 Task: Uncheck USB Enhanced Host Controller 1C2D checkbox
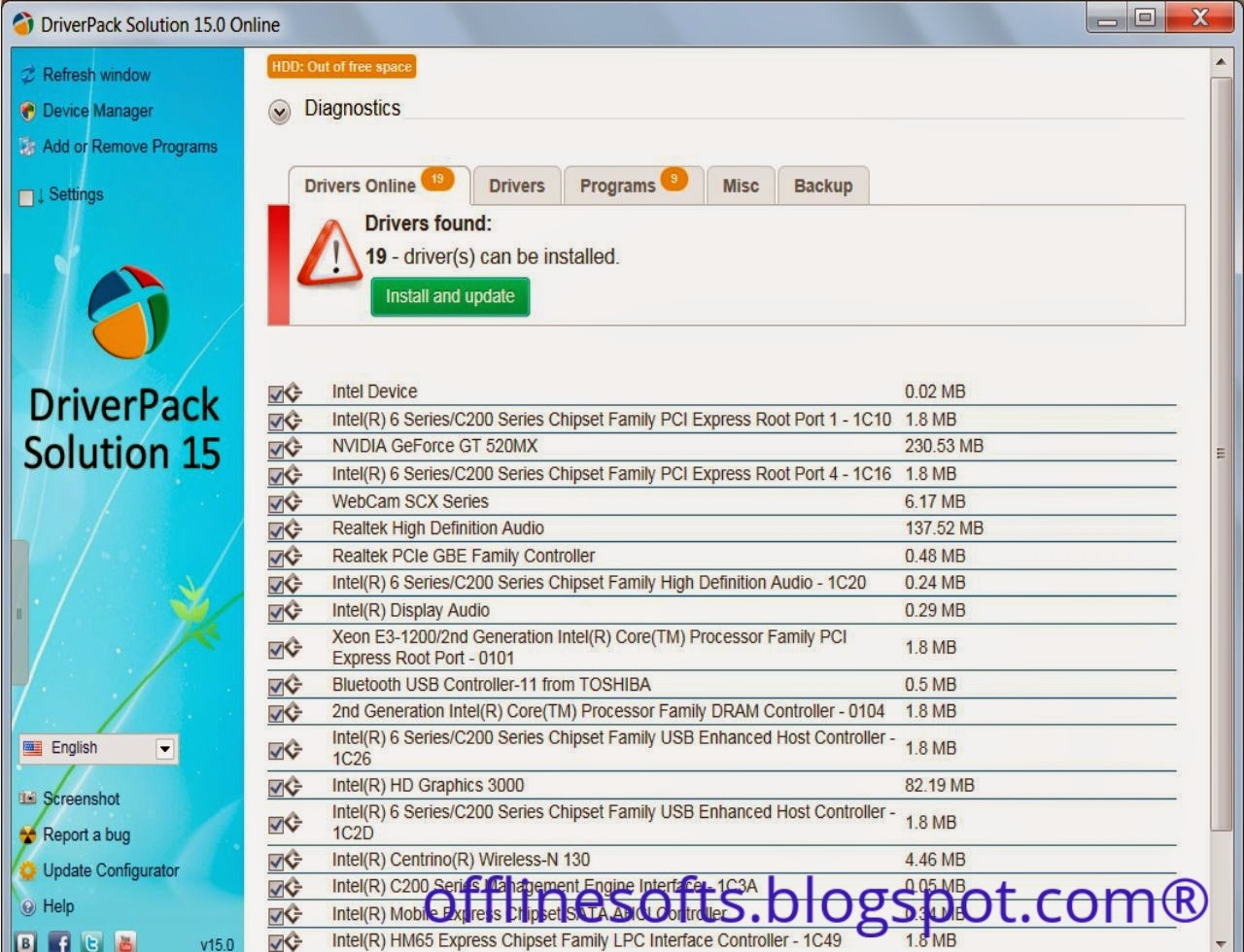(x=276, y=824)
